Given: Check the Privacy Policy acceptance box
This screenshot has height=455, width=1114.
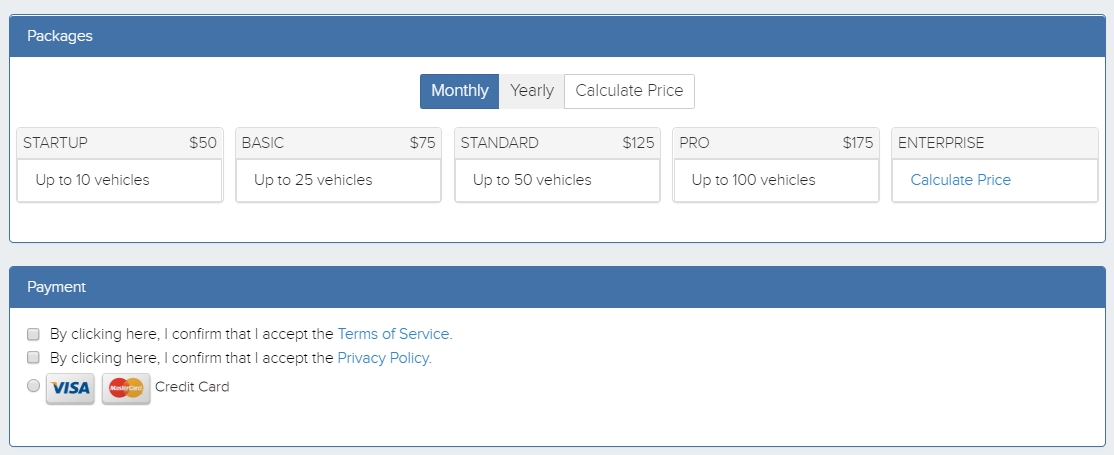Looking at the screenshot, I should [33, 358].
